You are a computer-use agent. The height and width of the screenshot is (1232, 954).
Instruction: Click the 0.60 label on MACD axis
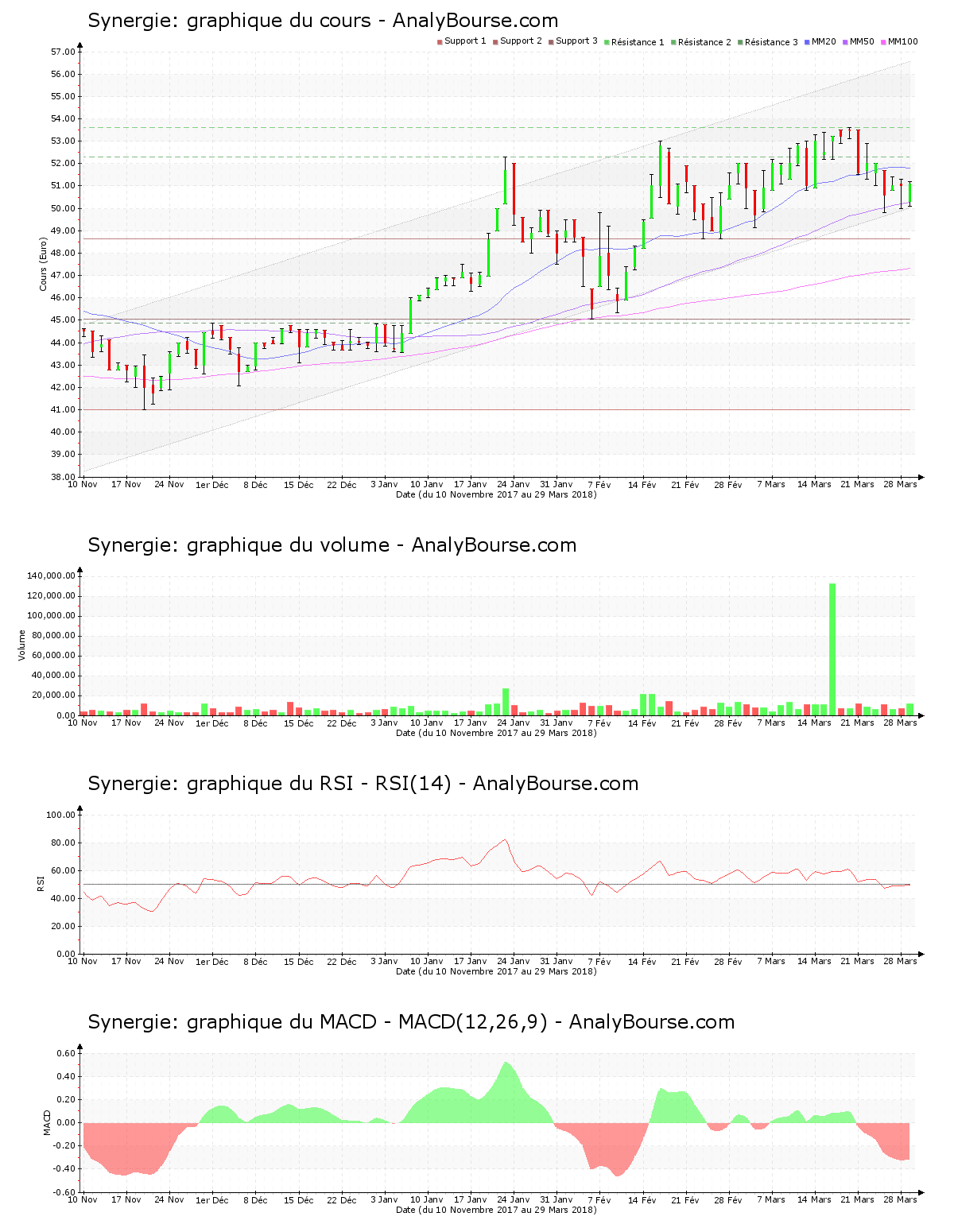click(67, 1053)
